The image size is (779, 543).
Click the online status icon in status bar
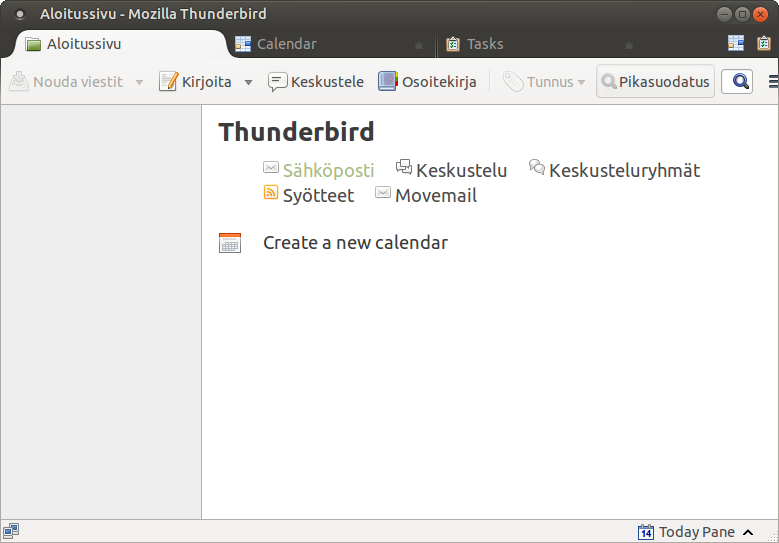coord(11,531)
